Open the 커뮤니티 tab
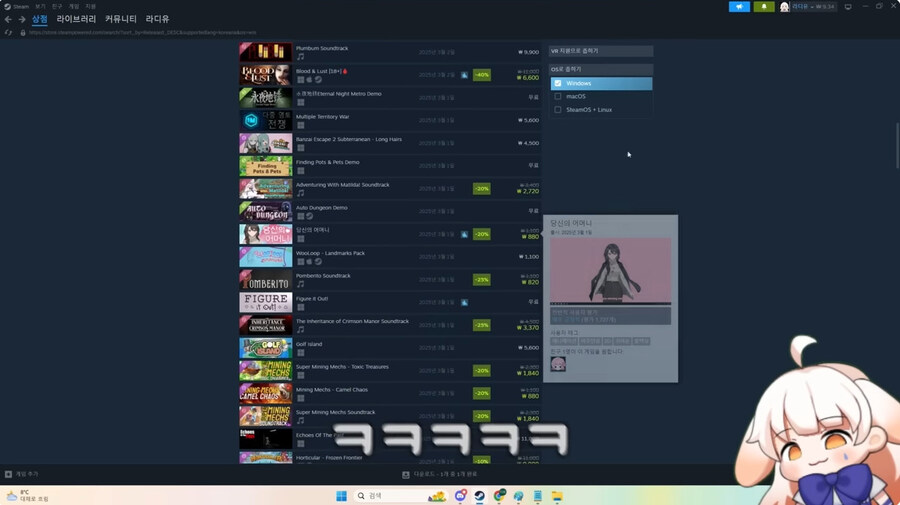Image resolution: width=900 pixels, height=505 pixels. point(121,19)
